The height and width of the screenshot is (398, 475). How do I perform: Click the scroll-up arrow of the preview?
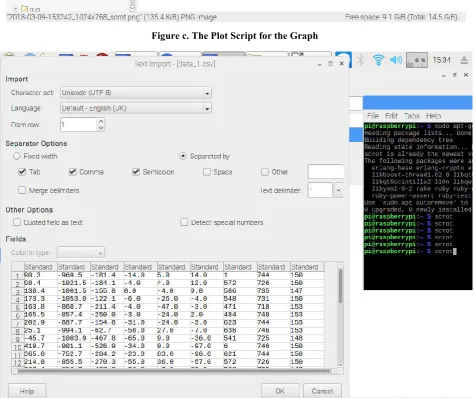[340, 265]
